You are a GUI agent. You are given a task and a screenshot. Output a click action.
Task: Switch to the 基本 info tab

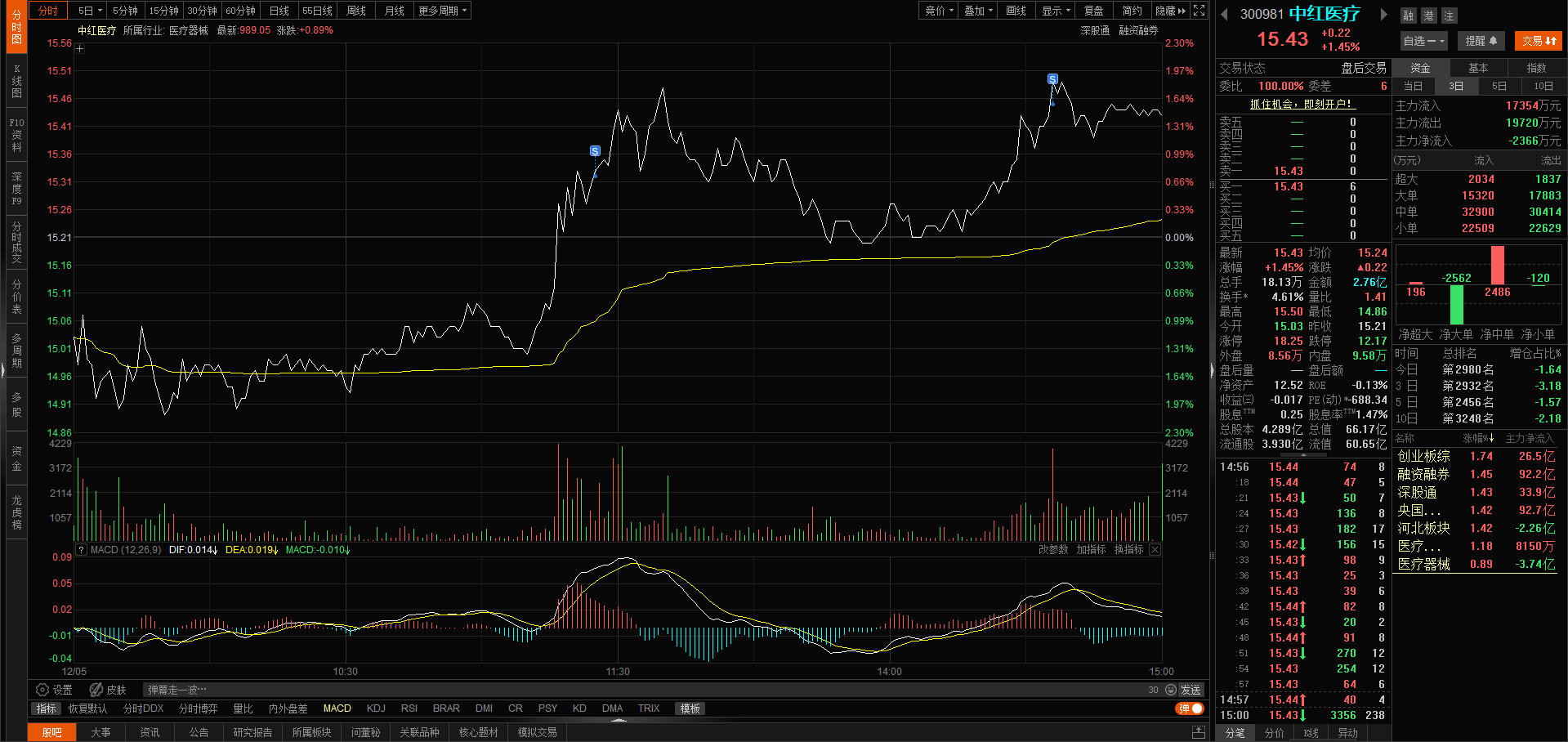click(1478, 68)
